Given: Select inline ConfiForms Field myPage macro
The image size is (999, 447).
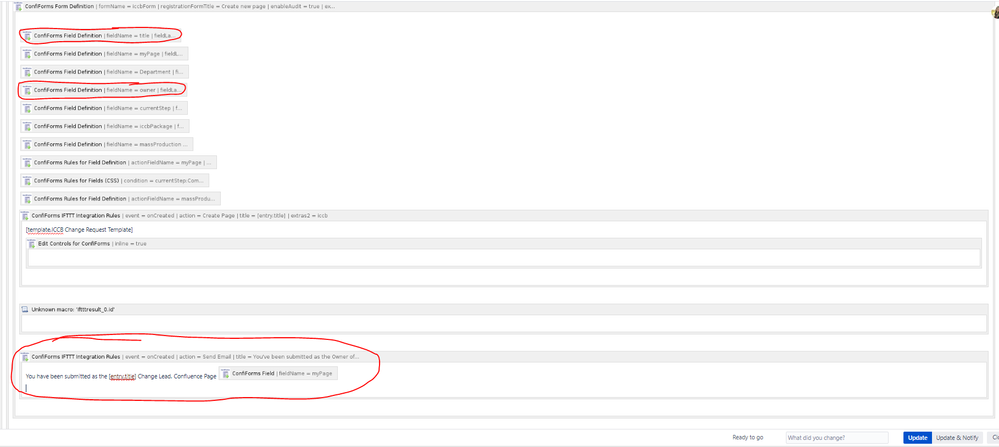Looking at the screenshot, I should [278, 374].
